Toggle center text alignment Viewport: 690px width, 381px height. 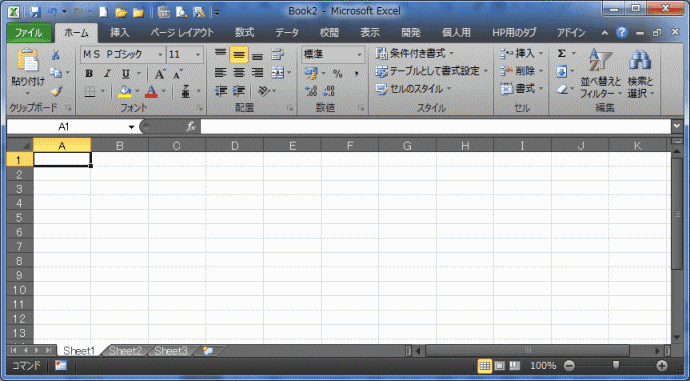(x=239, y=73)
